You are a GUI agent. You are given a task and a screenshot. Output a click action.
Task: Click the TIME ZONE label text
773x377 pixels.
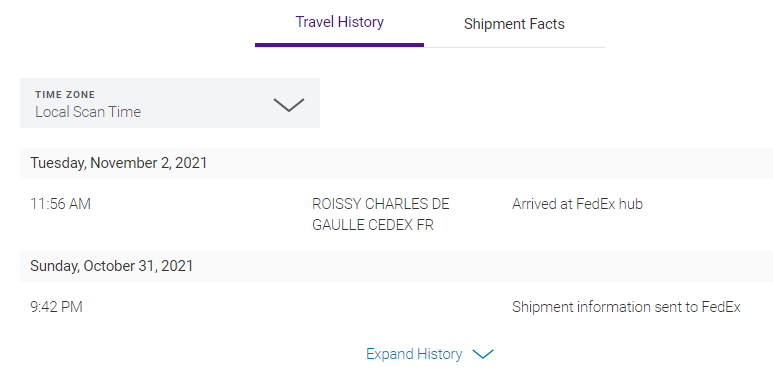click(x=65, y=95)
